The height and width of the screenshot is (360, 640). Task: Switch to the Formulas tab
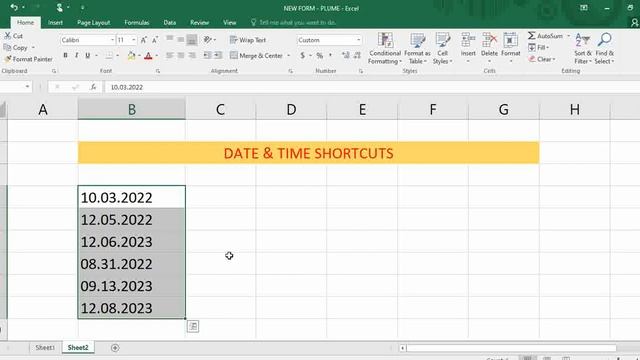click(137, 22)
